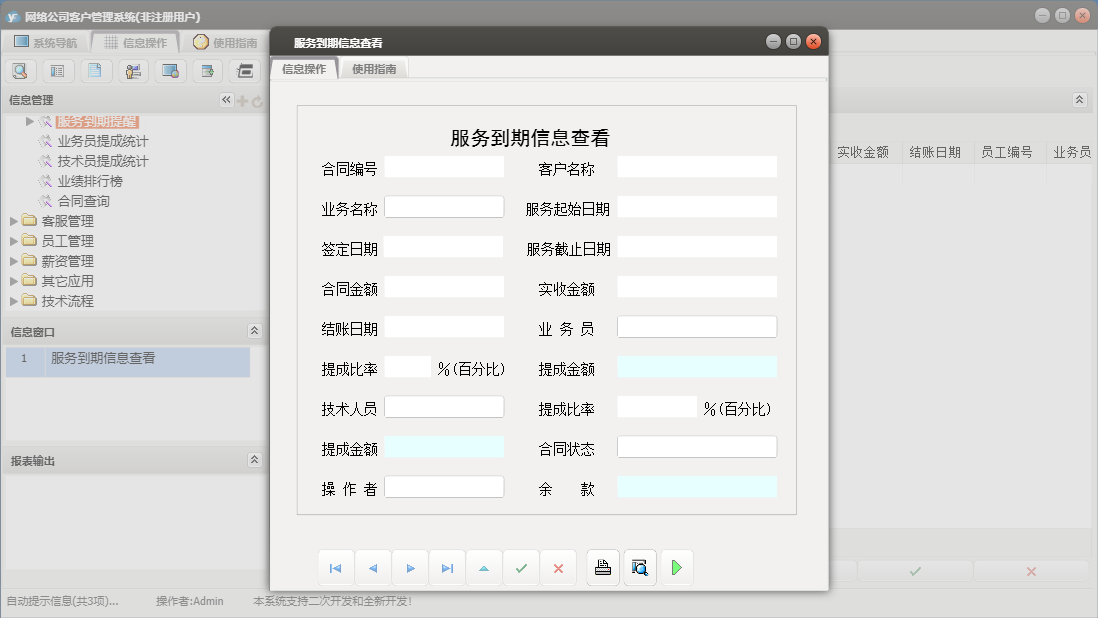1098x618 pixels.
Task: Open the 系统导航 tab in main window
Action: (45, 42)
